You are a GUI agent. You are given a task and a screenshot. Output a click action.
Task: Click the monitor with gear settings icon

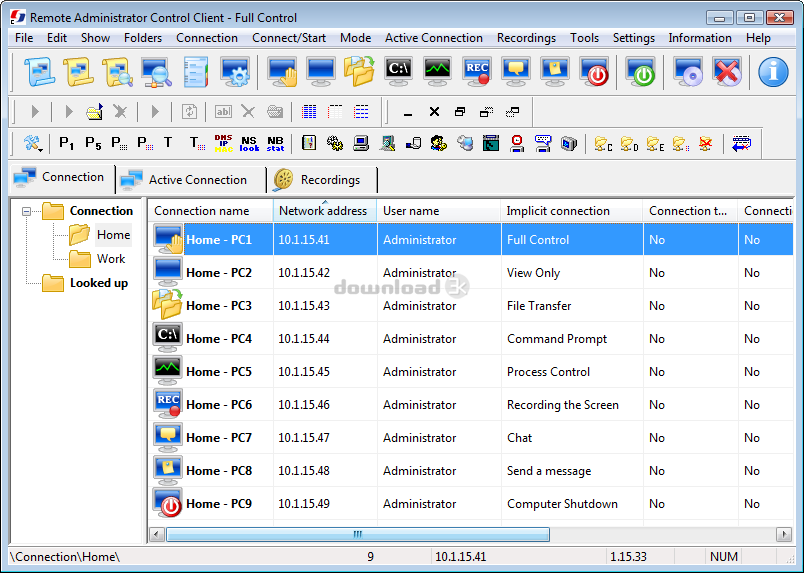(235, 72)
